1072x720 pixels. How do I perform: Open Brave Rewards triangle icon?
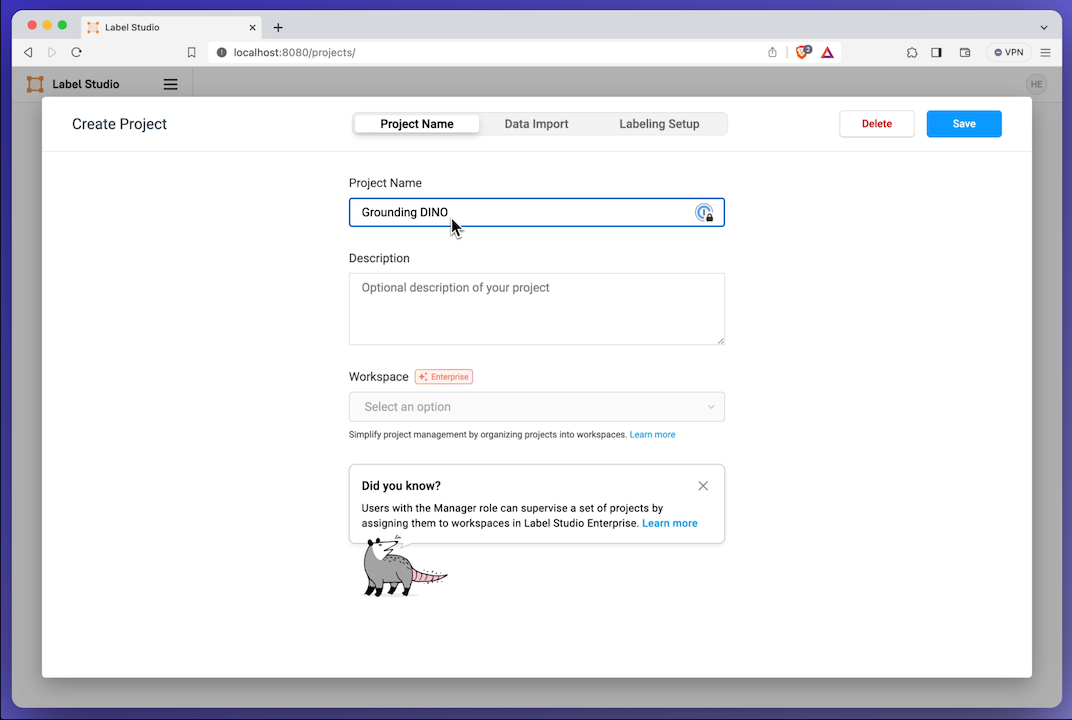click(827, 53)
